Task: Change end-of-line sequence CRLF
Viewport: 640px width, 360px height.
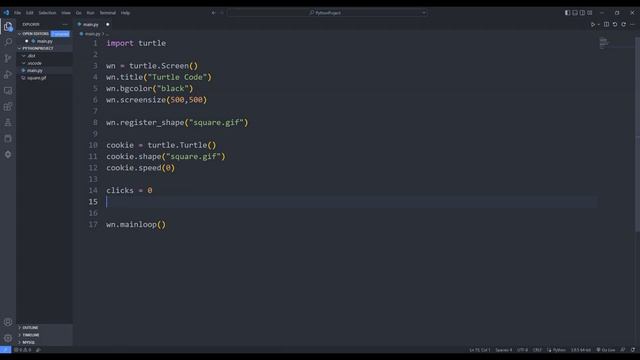Action: [538, 350]
